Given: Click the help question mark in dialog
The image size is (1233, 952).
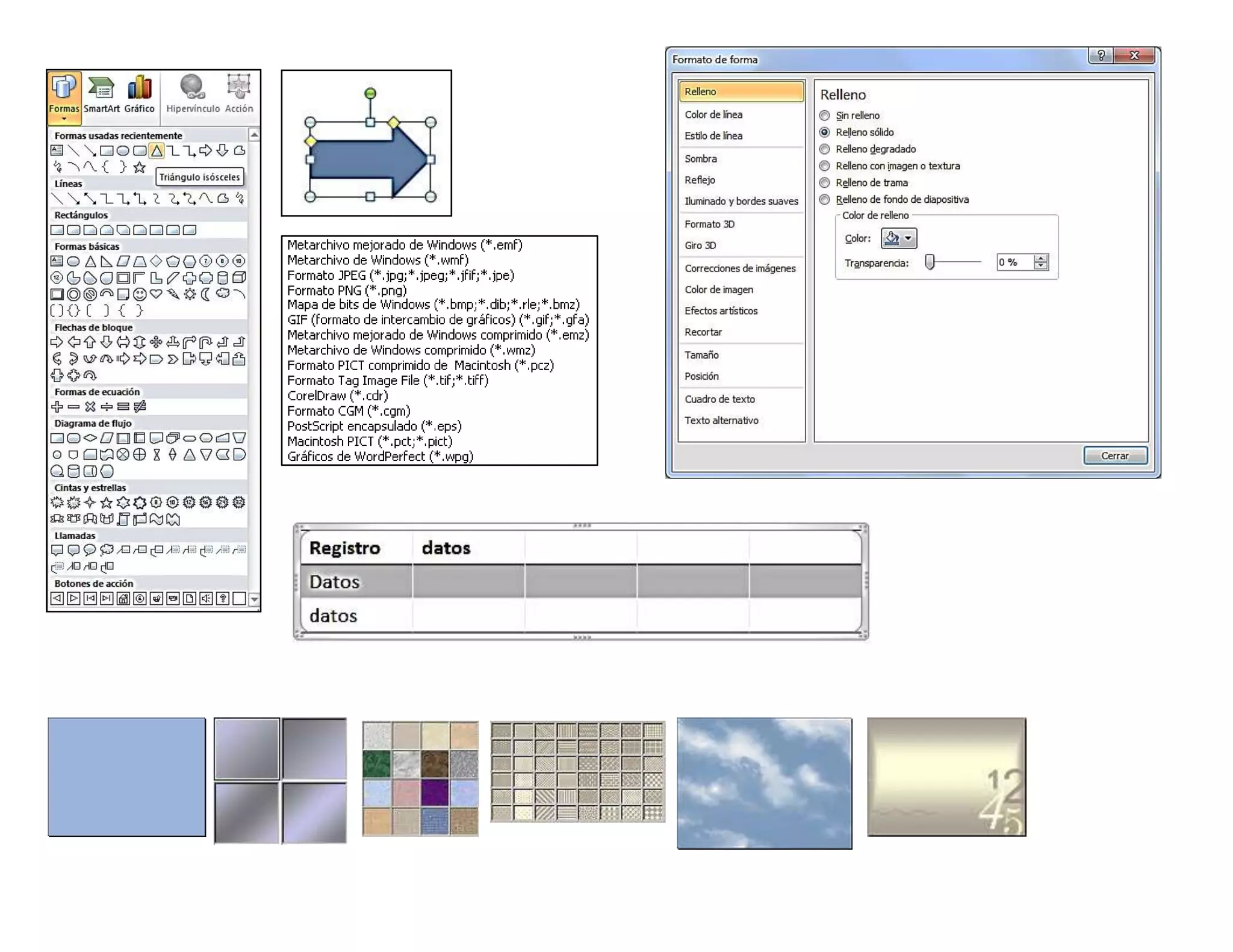Looking at the screenshot, I should pos(1101,55).
